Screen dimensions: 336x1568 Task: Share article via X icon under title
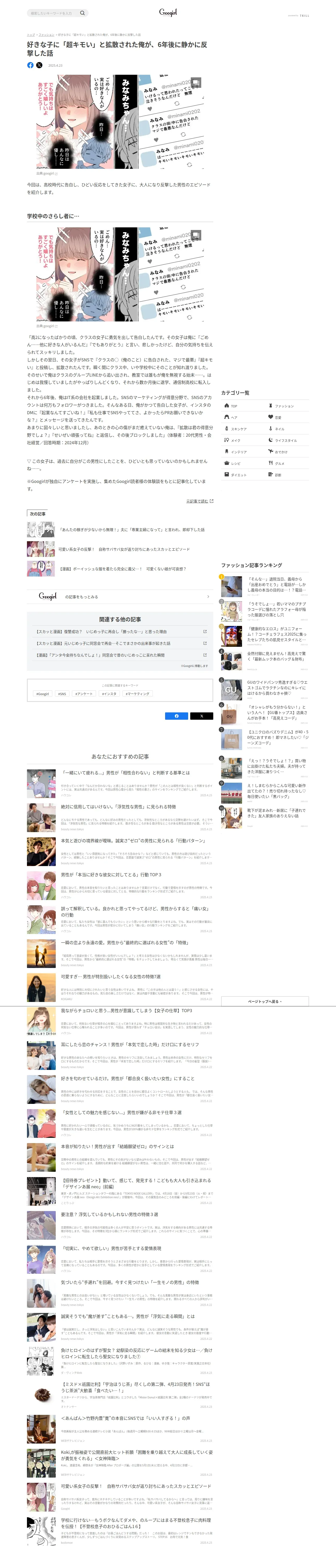click(x=39, y=65)
